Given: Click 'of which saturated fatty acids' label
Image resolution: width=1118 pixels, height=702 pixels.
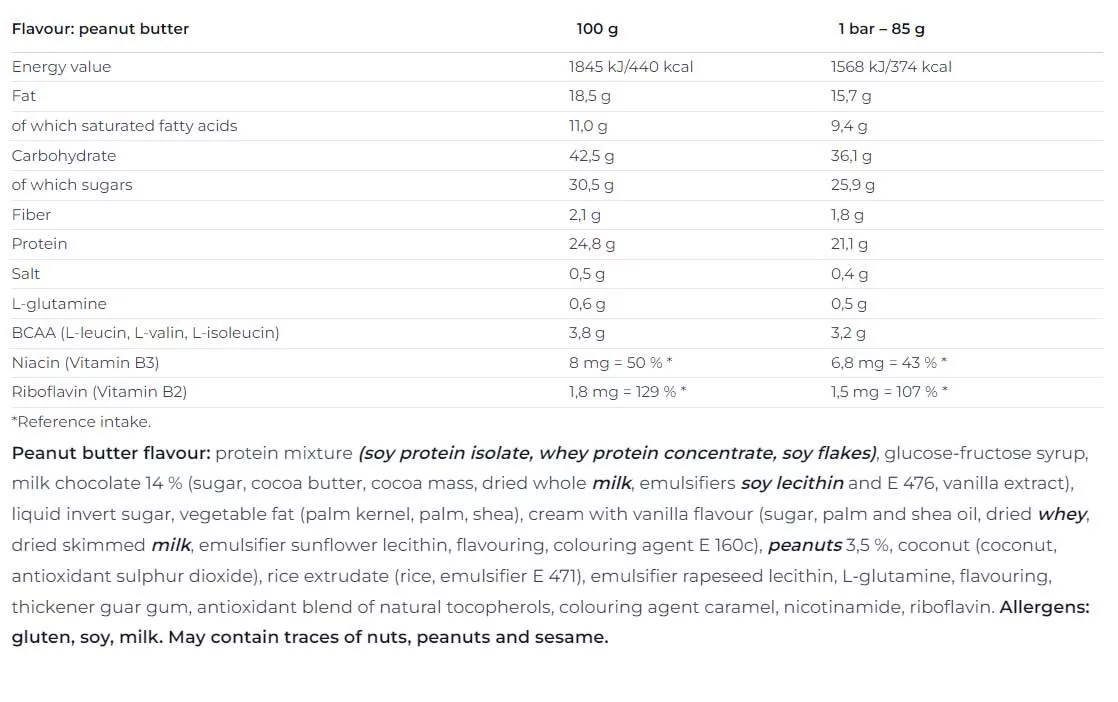Looking at the screenshot, I should pos(124,126).
